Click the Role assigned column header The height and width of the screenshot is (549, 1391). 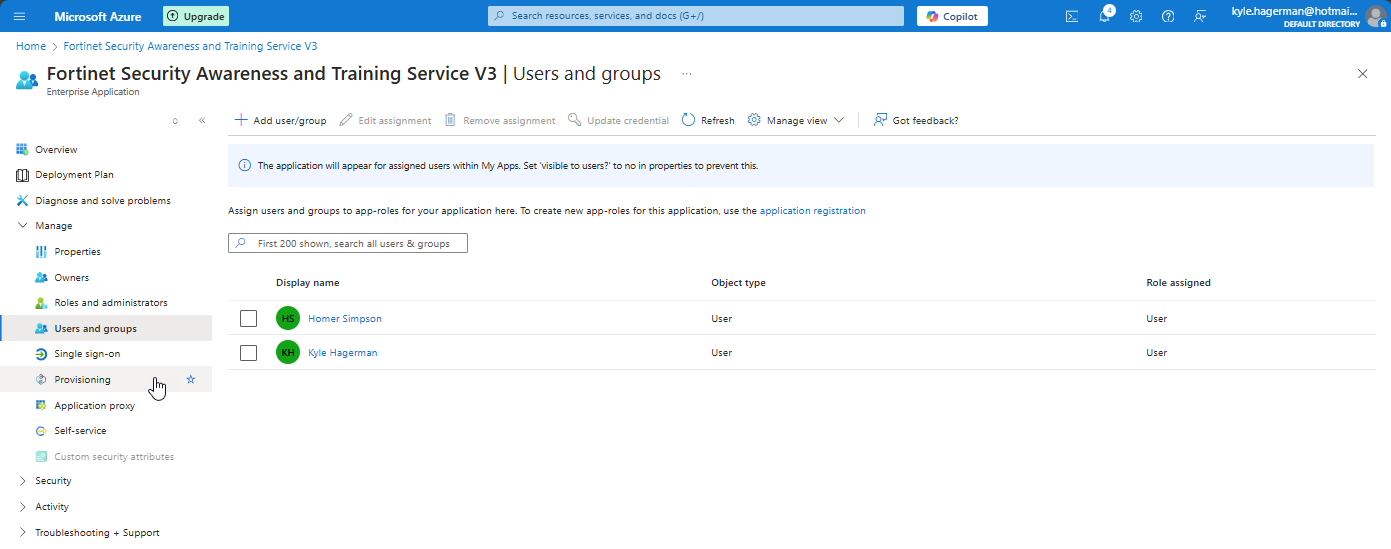click(1178, 283)
